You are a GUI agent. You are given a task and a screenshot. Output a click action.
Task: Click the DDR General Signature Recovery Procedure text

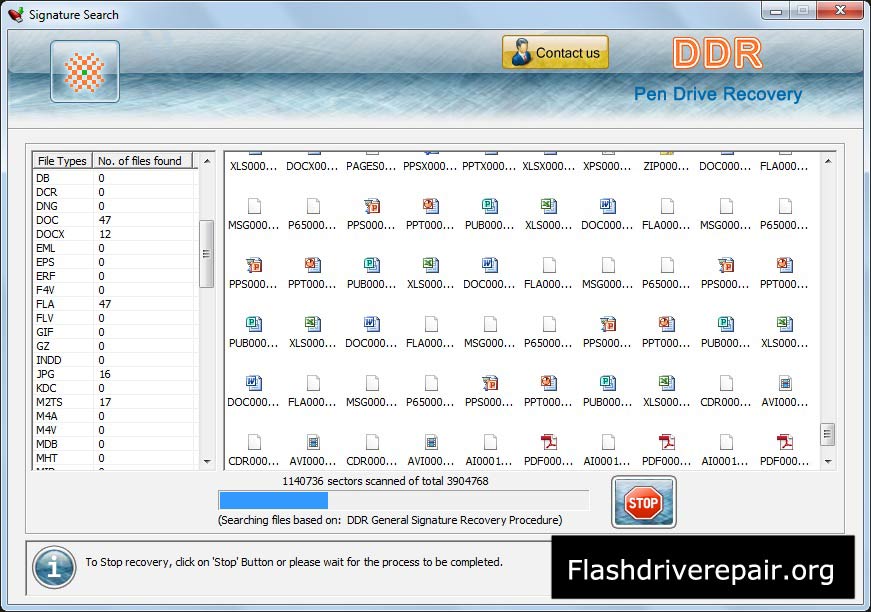[x=454, y=520]
